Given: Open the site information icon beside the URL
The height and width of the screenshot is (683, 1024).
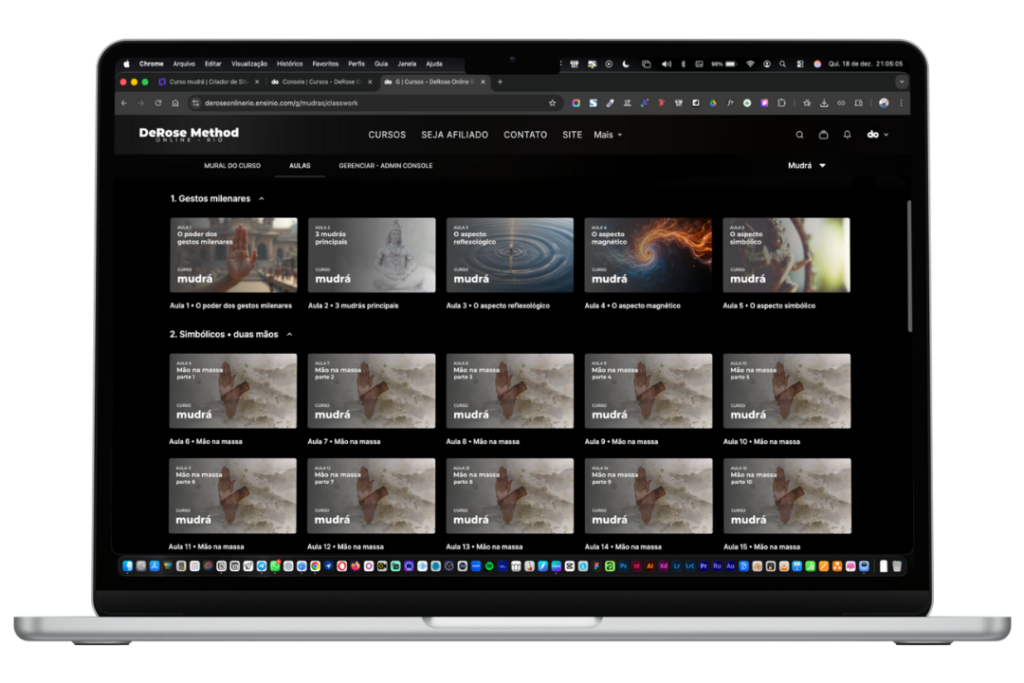Looking at the screenshot, I should (195, 103).
